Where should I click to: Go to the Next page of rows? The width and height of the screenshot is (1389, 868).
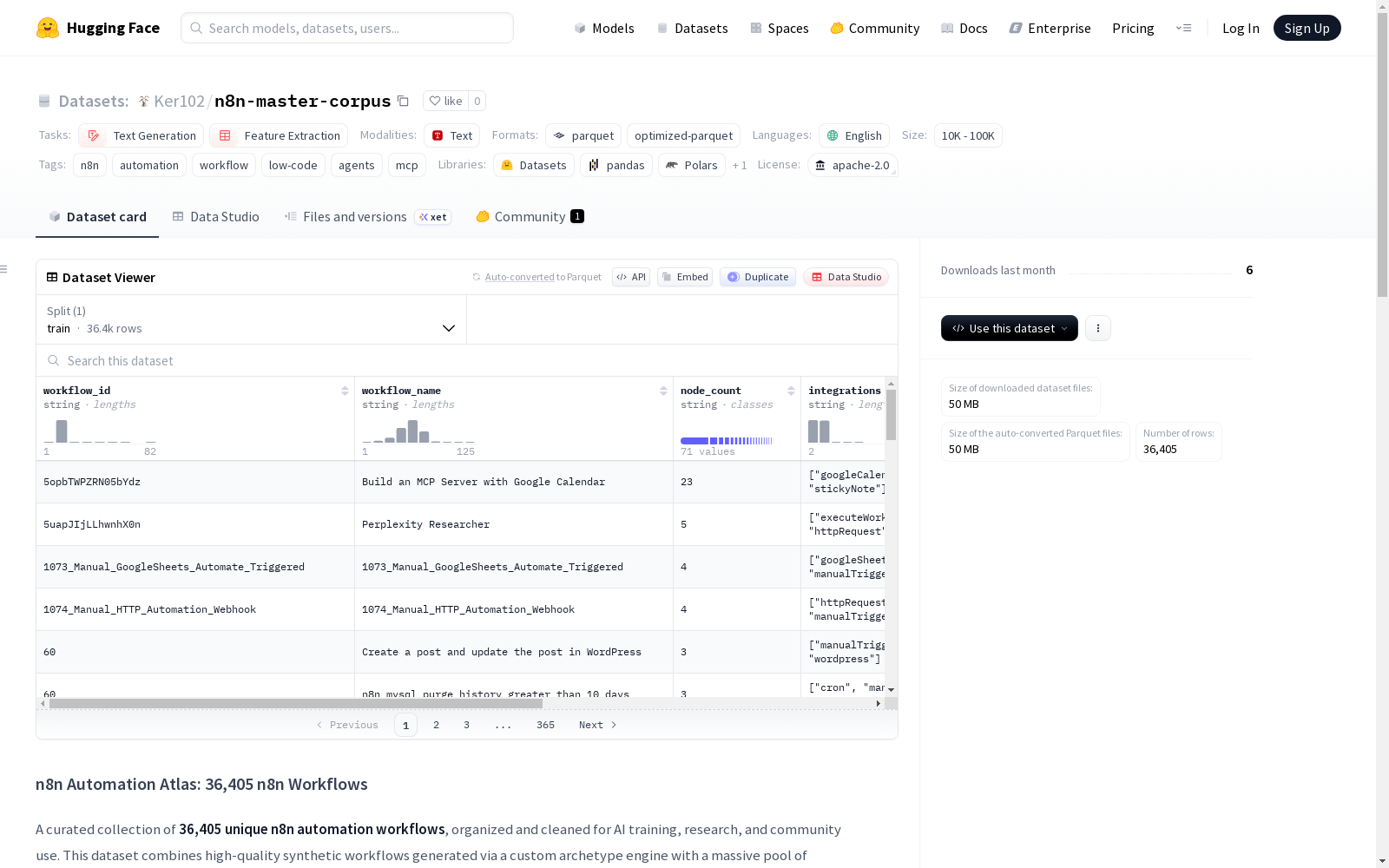coord(598,725)
